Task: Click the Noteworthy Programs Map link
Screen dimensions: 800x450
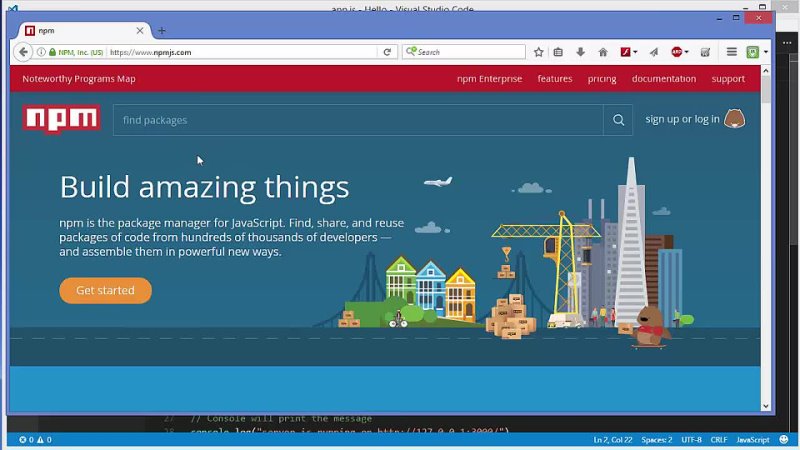Action: coord(79,79)
